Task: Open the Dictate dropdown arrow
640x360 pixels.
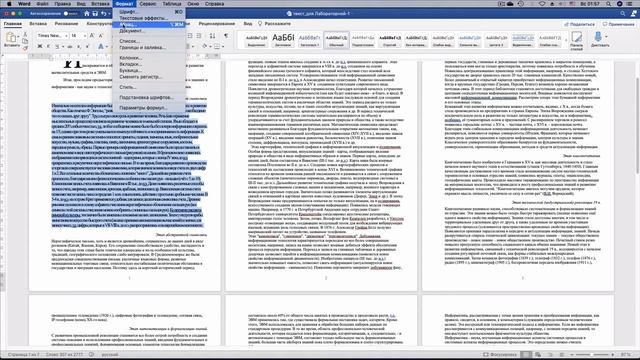Action: point(606,37)
